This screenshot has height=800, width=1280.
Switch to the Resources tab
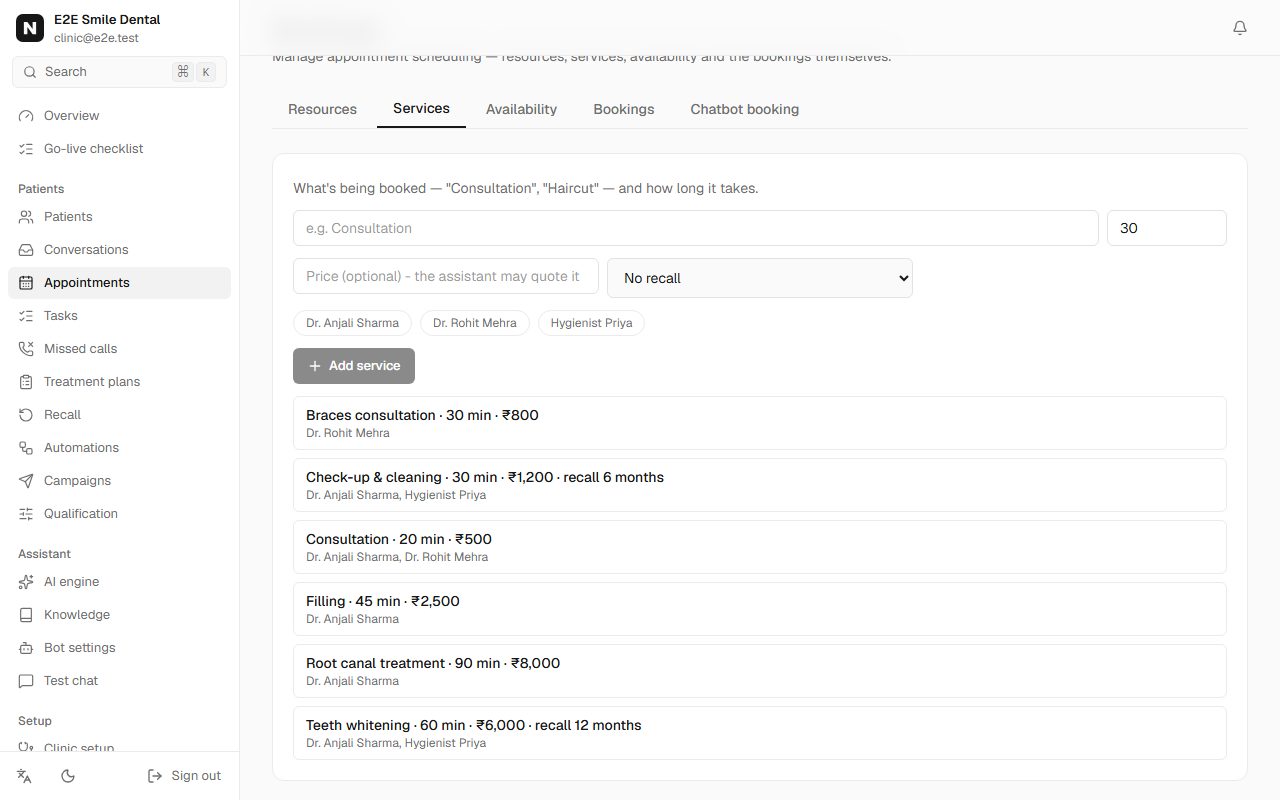[322, 109]
